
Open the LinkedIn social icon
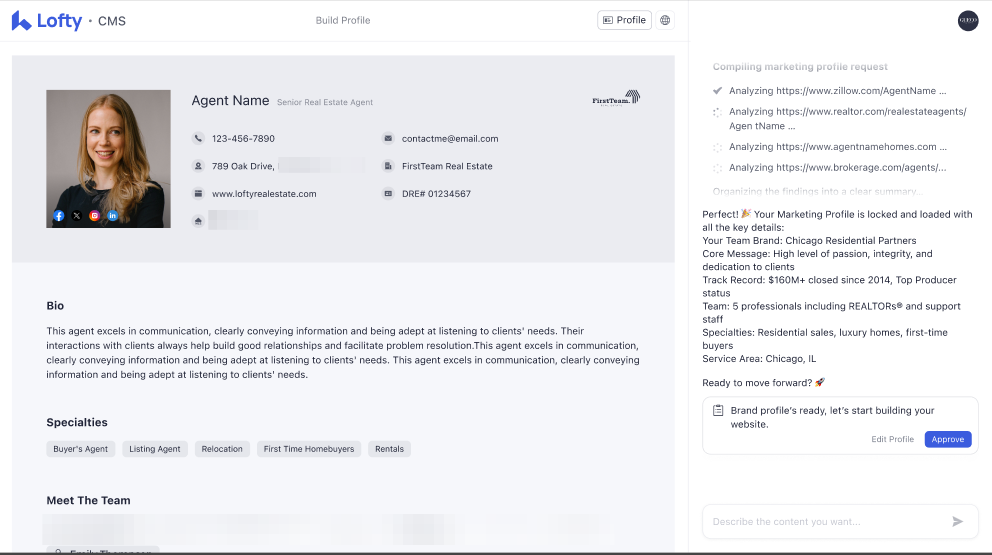(x=113, y=216)
